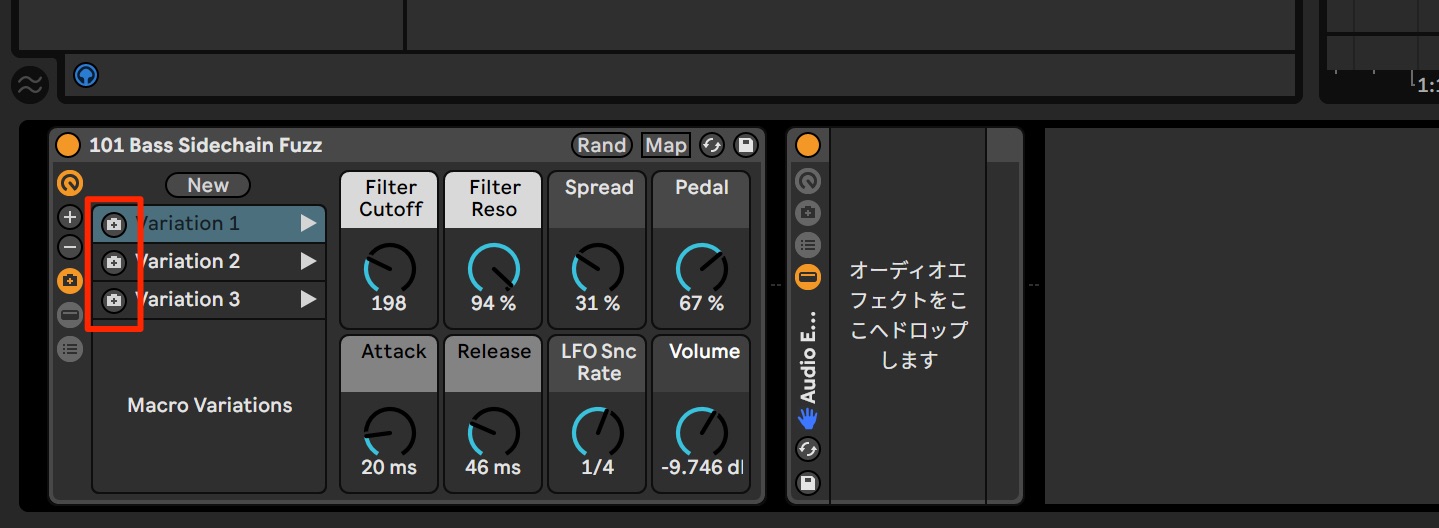Overwrite Variation 3 with its camera icon
The height and width of the screenshot is (528, 1439).
click(115, 300)
